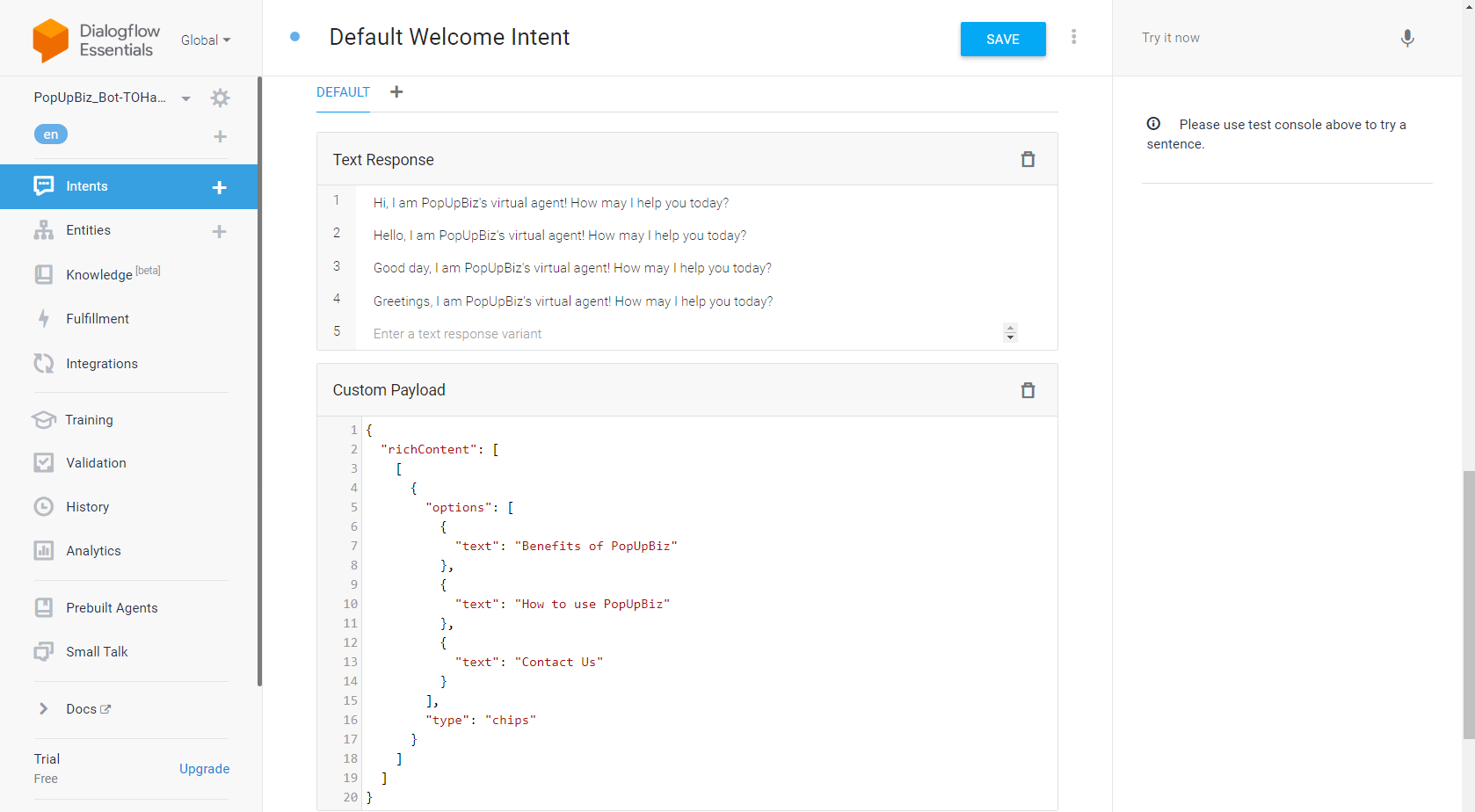This screenshot has width=1475, height=812.
Task: Switch to the DEFAULT response tab
Action: pyautogui.click(x=343, y=92)
